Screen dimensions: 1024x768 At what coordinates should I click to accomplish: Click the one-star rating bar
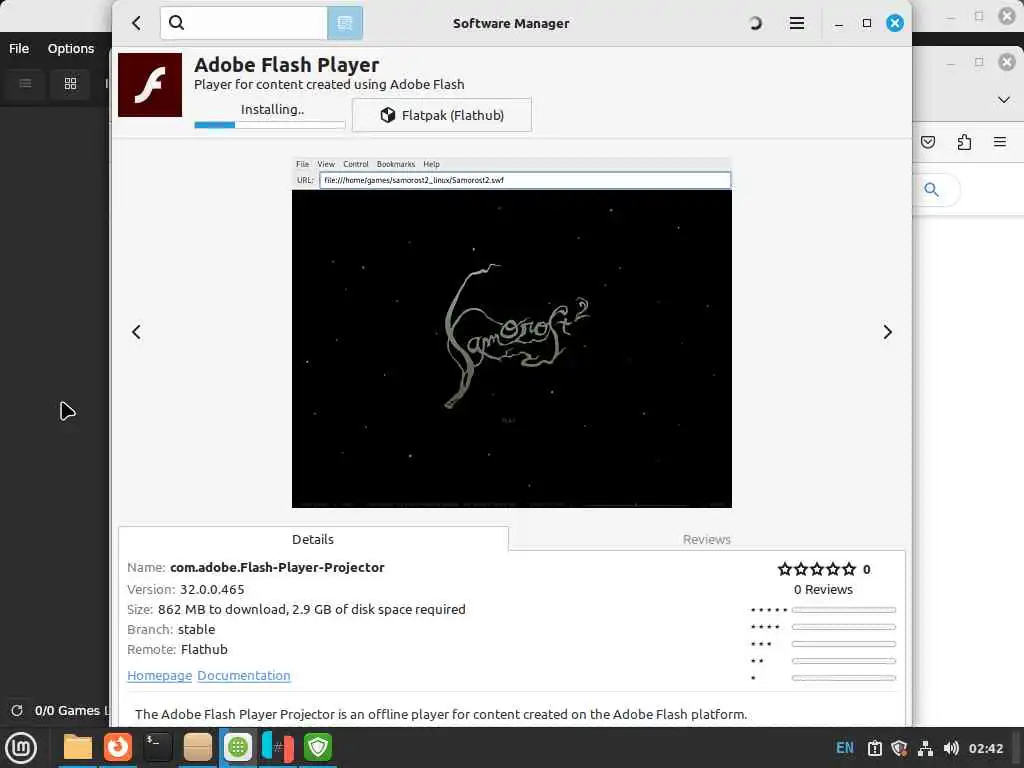coord(843,678)
